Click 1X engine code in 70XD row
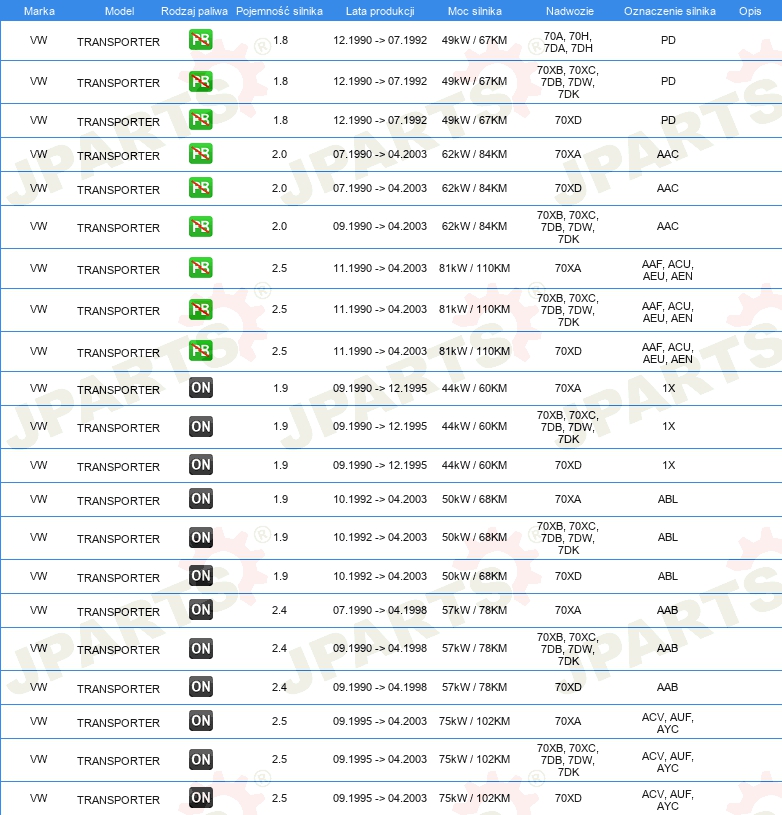The width and height of the screenshot is (782, 815). (x=669, y=465)
